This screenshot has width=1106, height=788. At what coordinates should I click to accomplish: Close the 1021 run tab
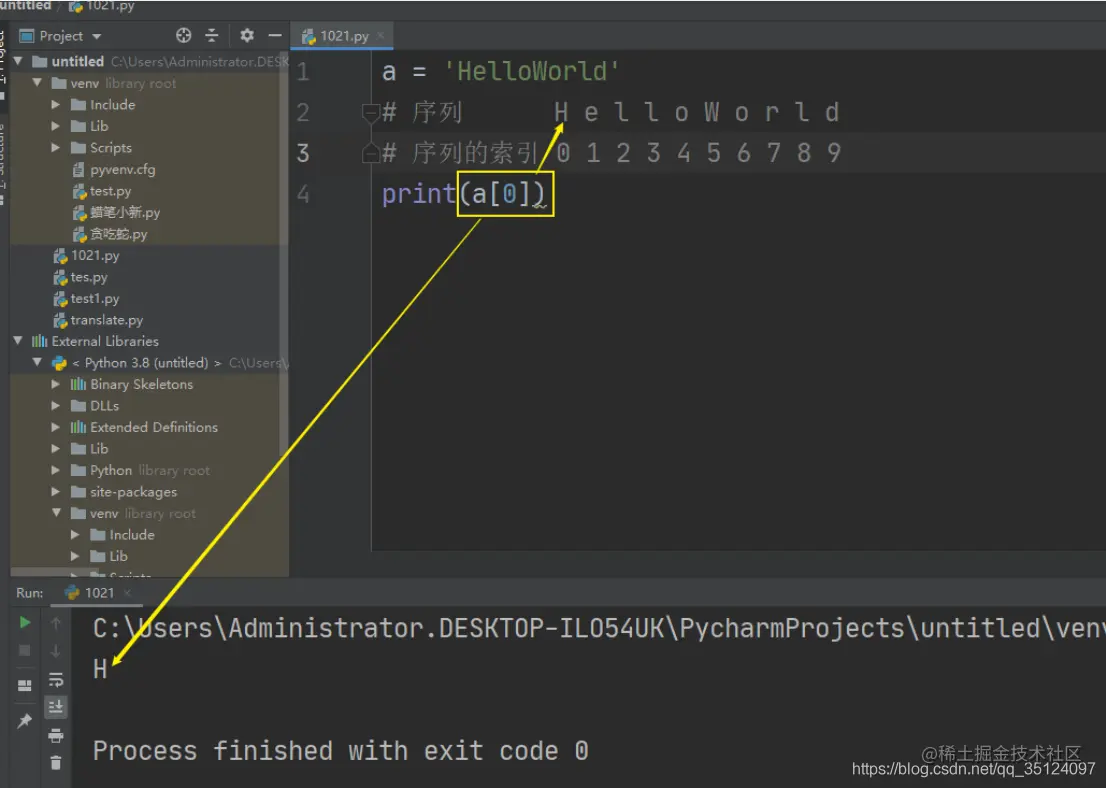coord(128,593)
